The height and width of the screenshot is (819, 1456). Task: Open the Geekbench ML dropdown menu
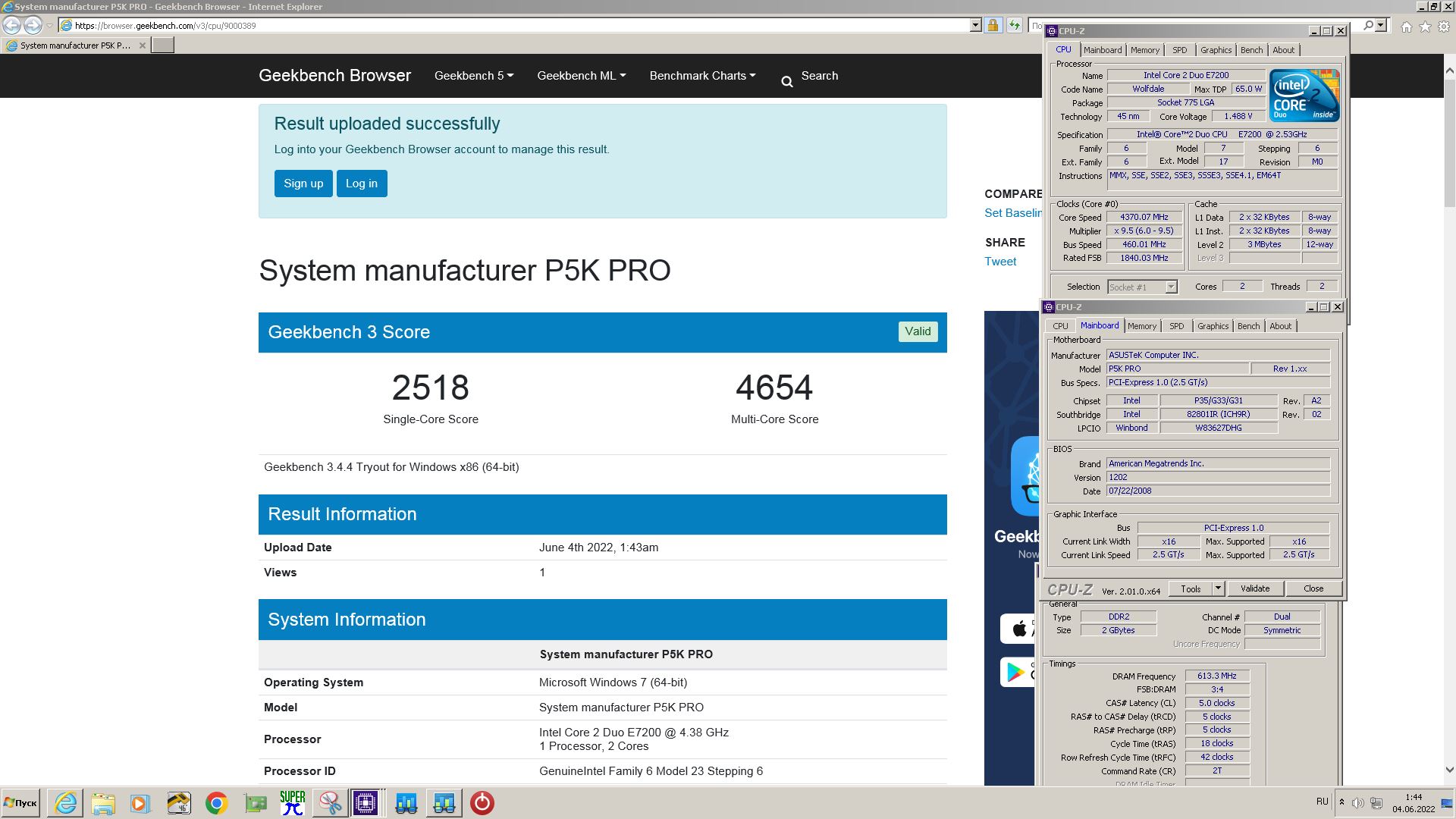[x=582, y=76]
